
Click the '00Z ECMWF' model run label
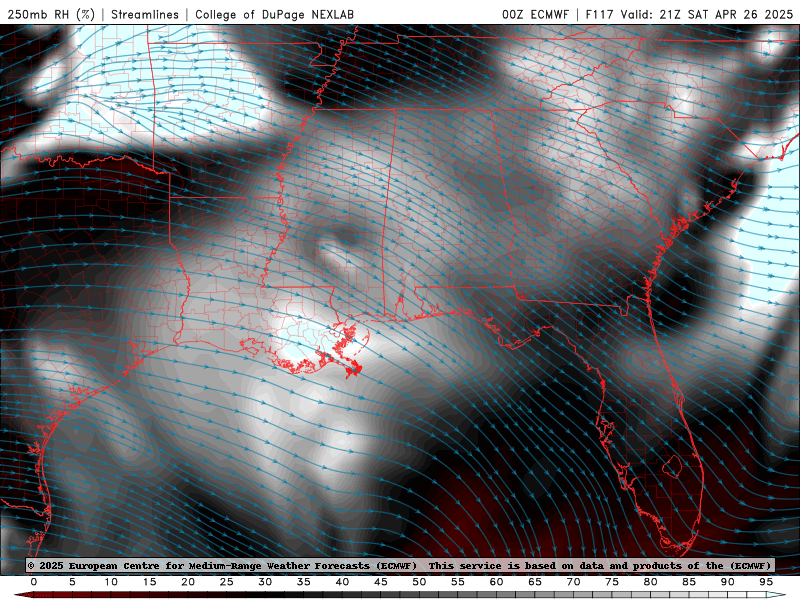click(x=535, y=14)
